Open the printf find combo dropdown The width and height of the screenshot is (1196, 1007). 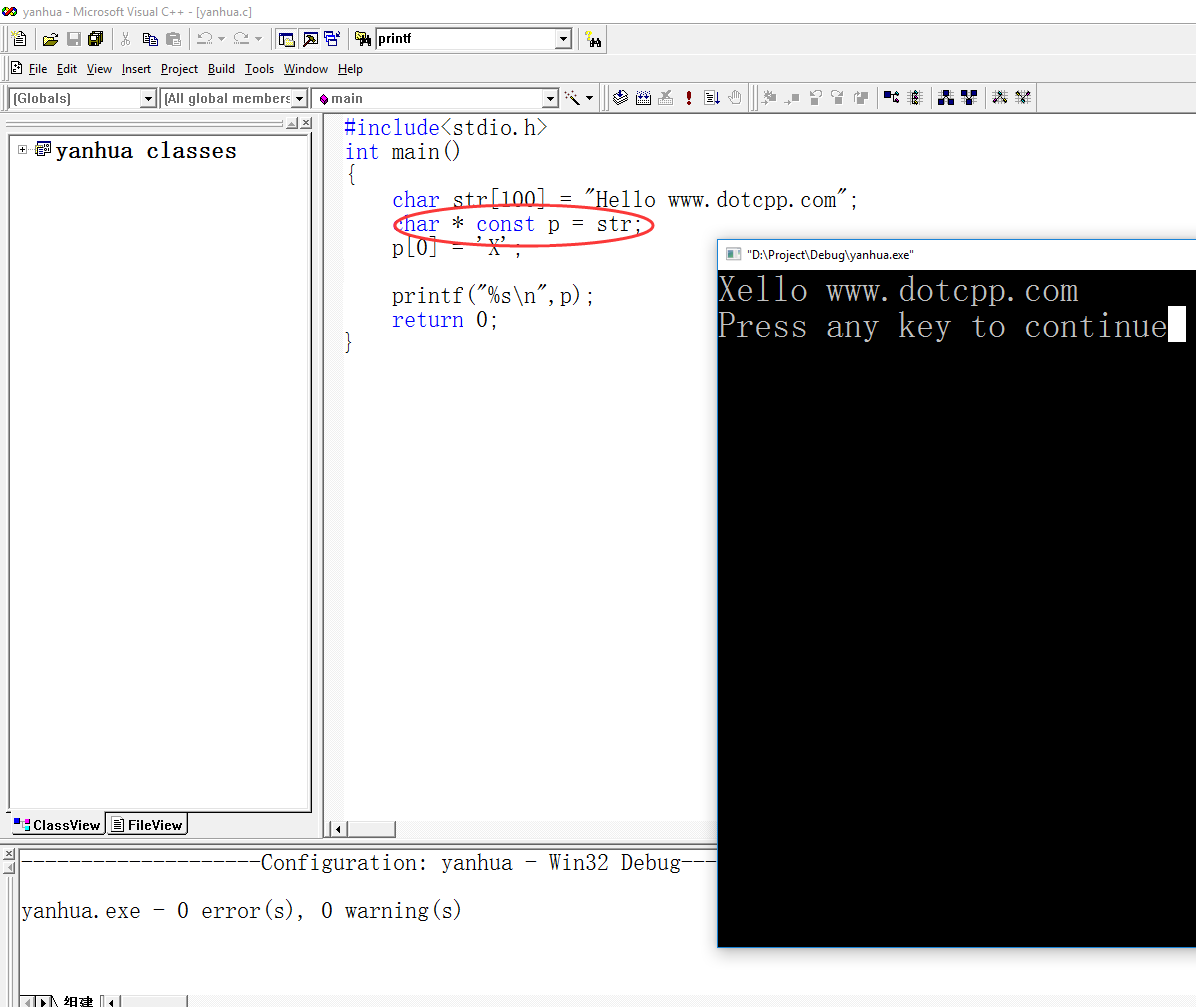coord(564,39)
